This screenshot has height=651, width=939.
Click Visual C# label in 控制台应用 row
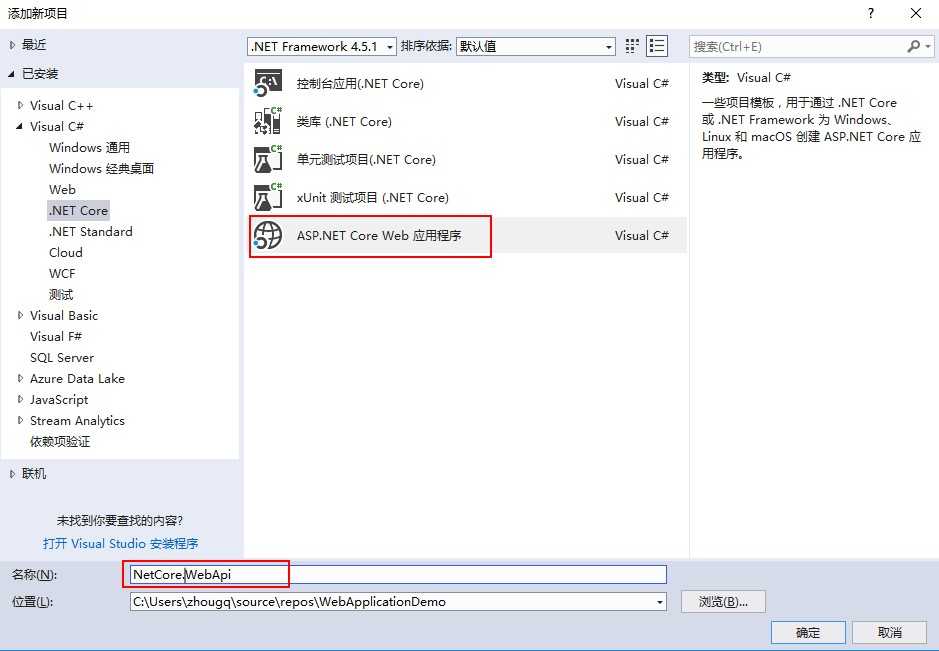[641, 83]
